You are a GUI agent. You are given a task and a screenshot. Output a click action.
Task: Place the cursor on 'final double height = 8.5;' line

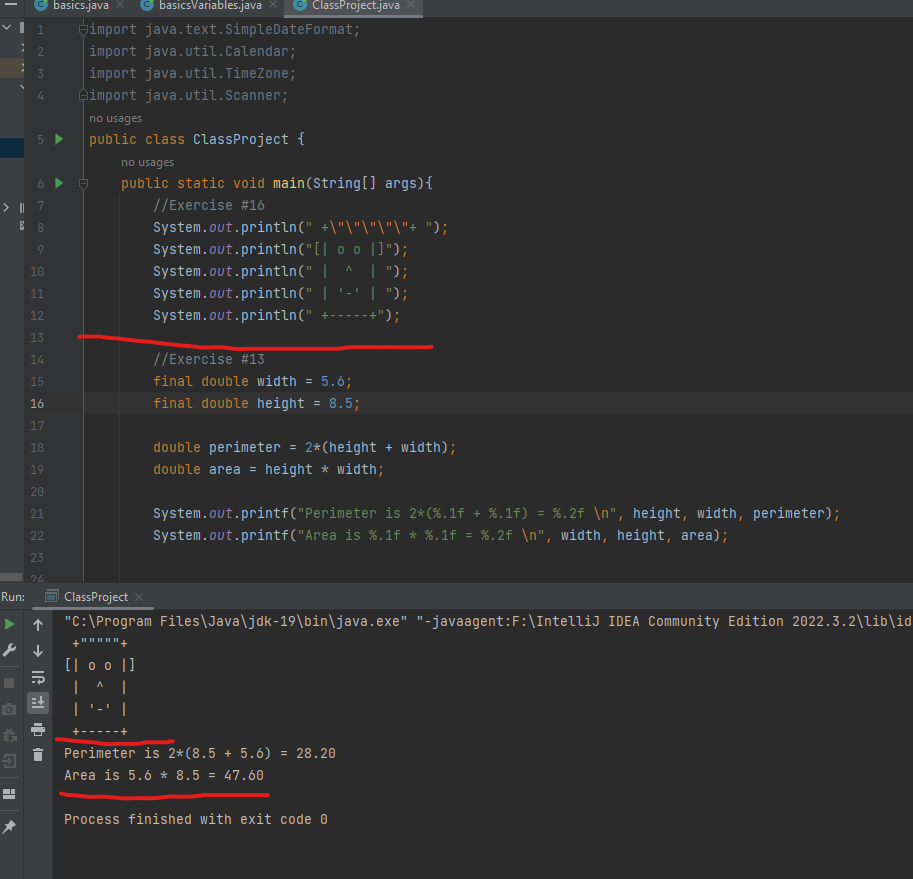[x=256, y=403]
